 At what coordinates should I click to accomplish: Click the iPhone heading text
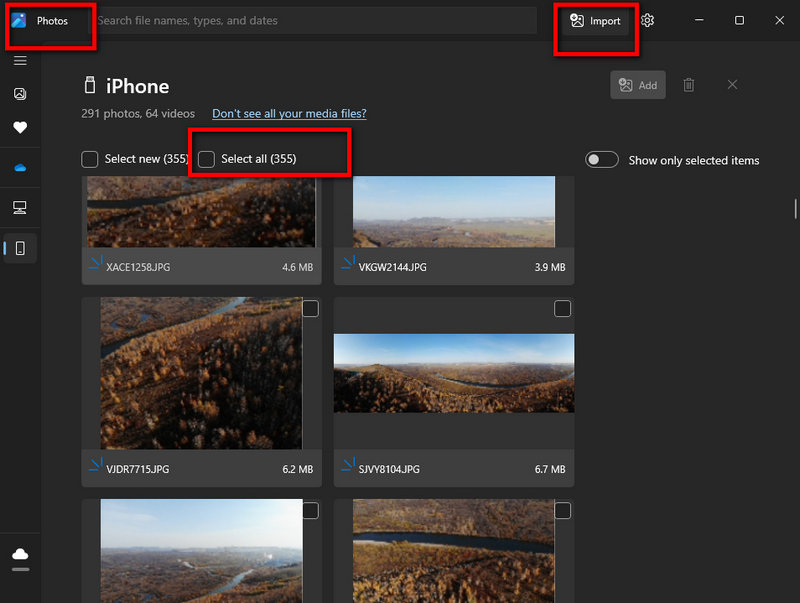(137, 86)
